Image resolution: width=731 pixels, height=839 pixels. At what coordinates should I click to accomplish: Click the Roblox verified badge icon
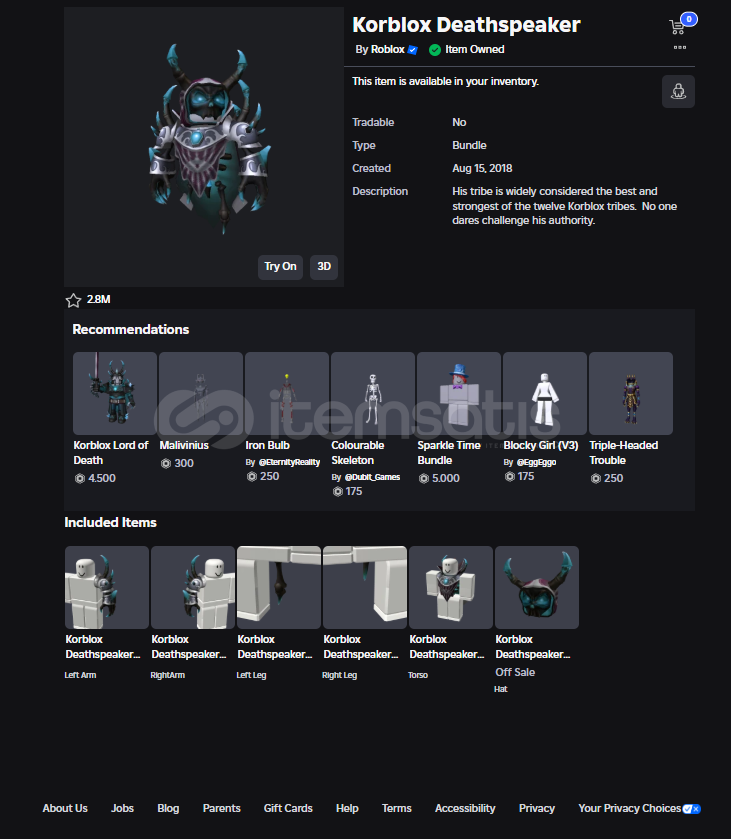[x=412, y=50]
